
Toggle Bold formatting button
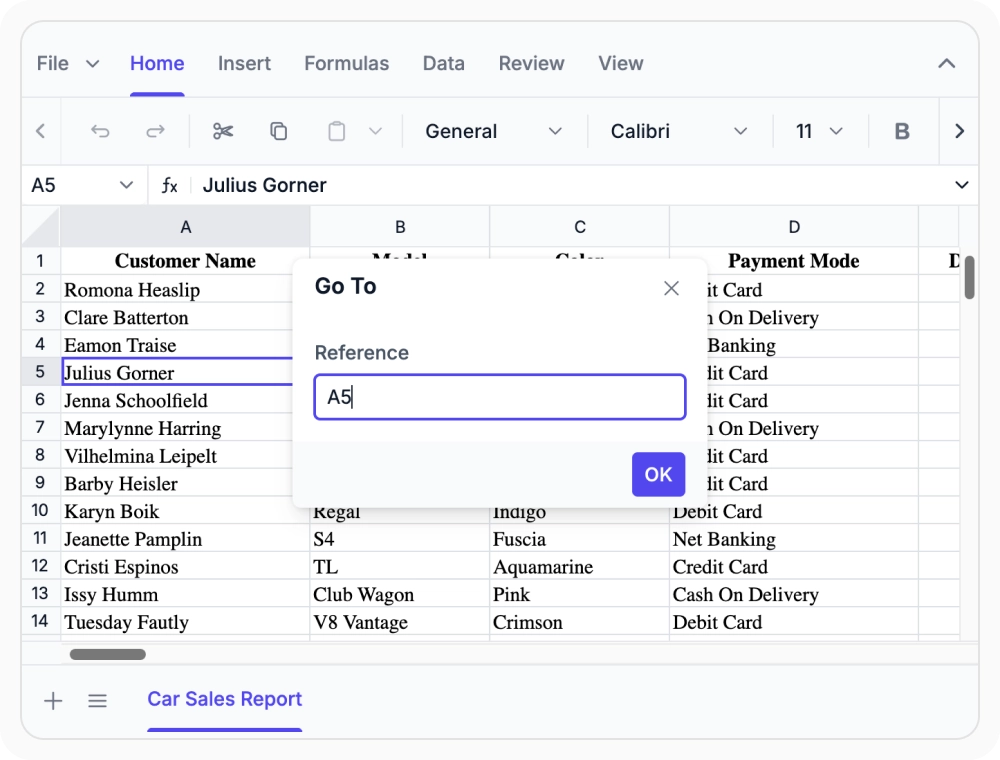[902, 131]
